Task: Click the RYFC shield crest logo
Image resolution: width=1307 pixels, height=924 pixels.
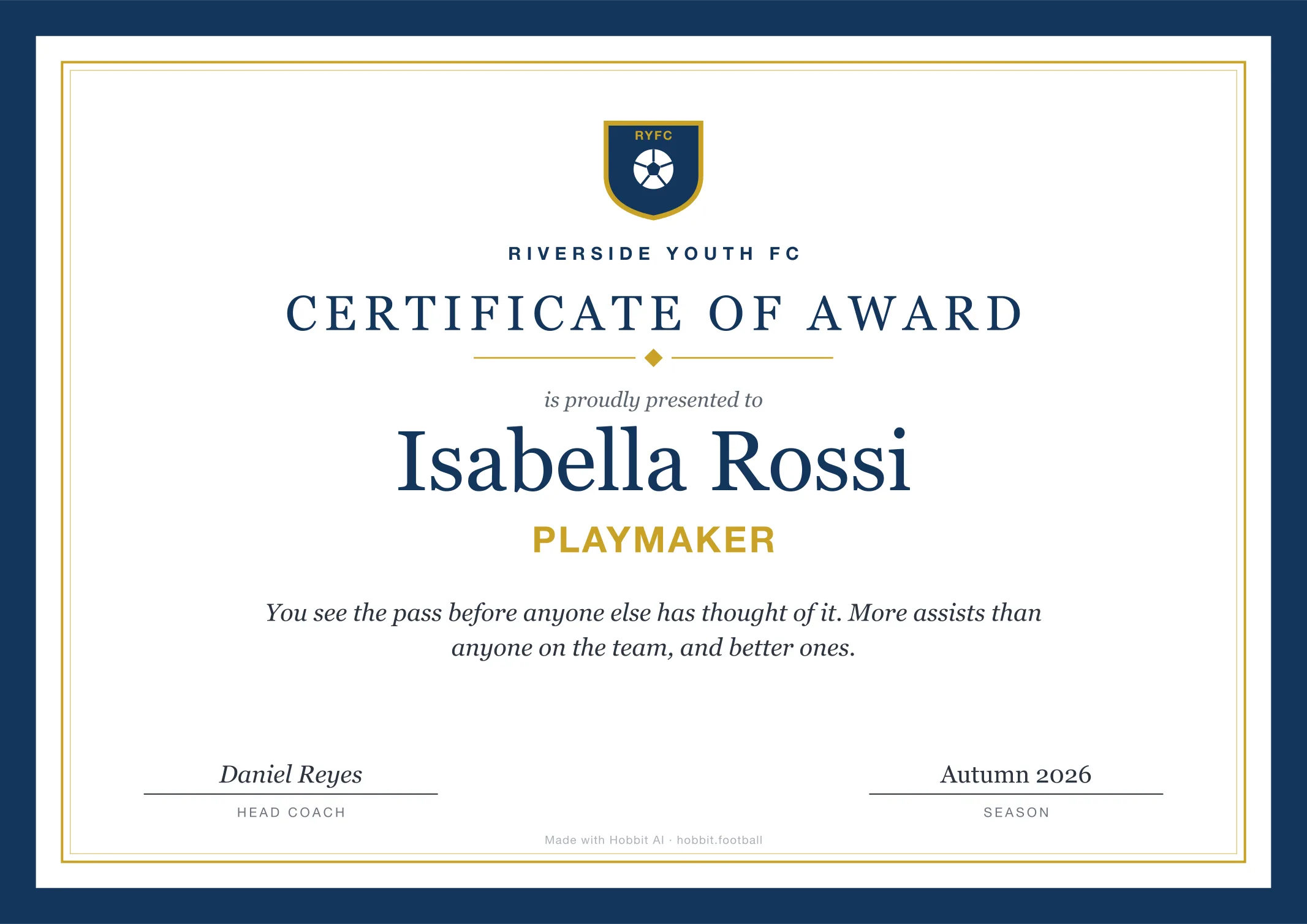Action: (653, 170)
